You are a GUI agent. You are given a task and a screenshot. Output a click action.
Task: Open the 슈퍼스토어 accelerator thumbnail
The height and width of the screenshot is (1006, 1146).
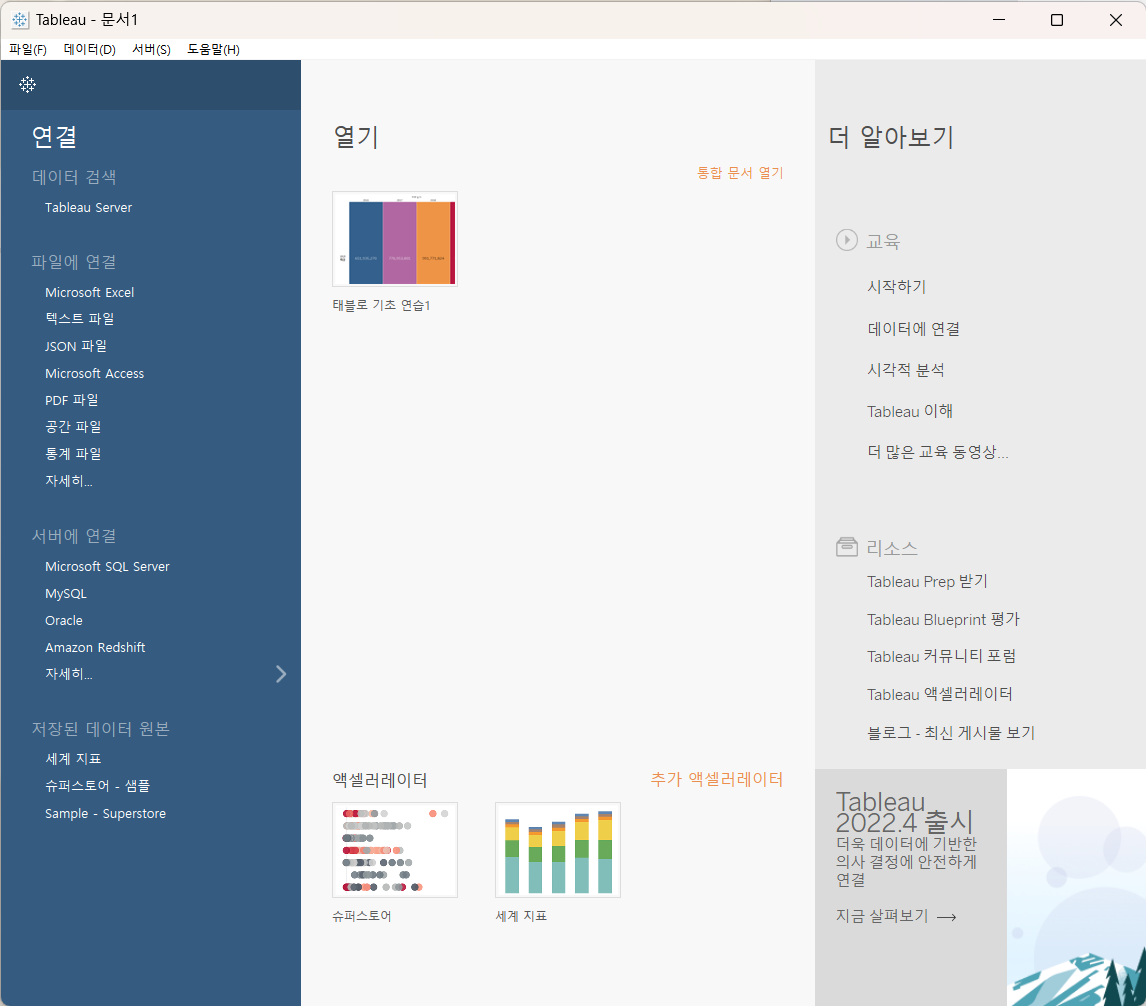click(x=395, y=850)
